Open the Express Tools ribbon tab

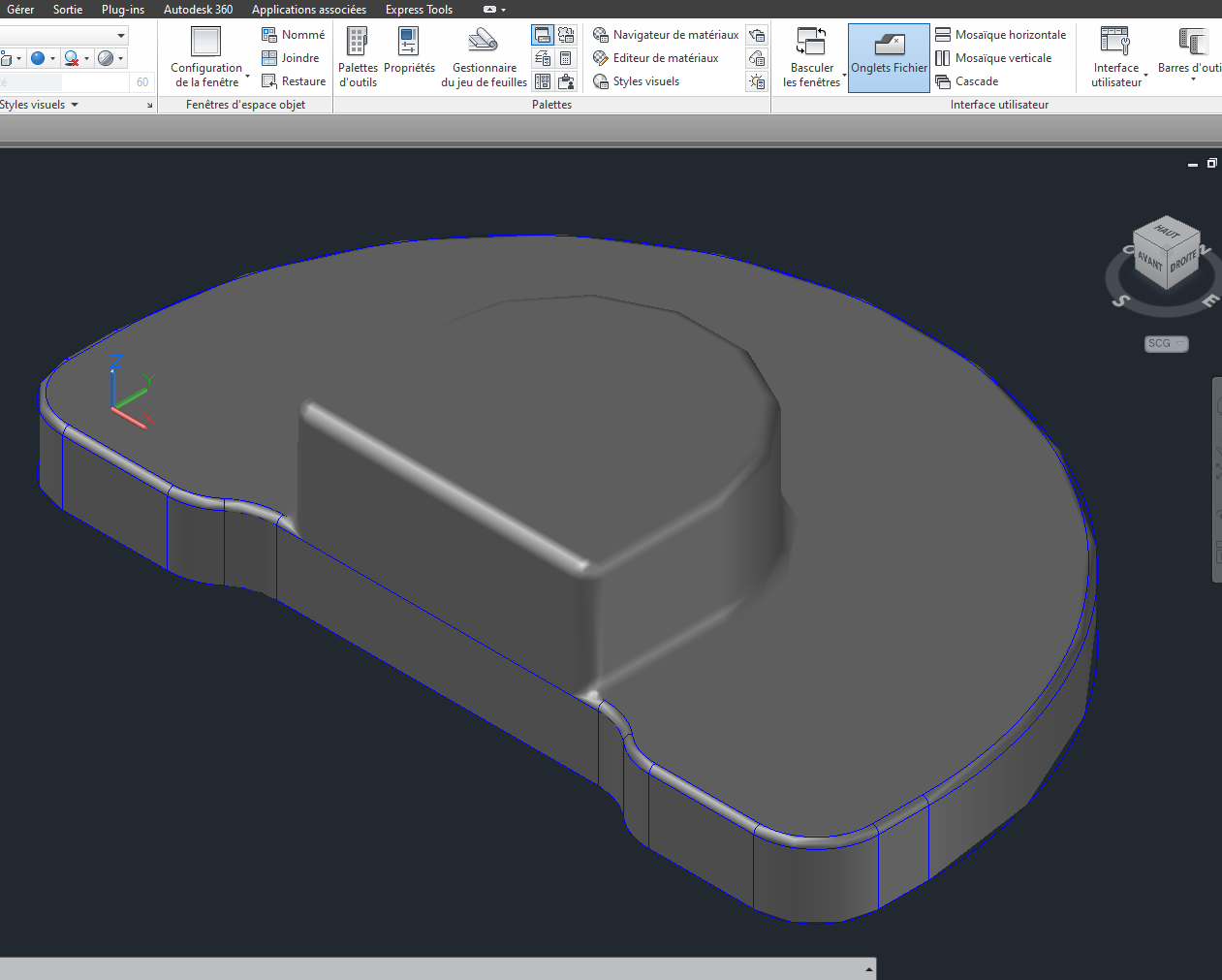pos(419,10)
